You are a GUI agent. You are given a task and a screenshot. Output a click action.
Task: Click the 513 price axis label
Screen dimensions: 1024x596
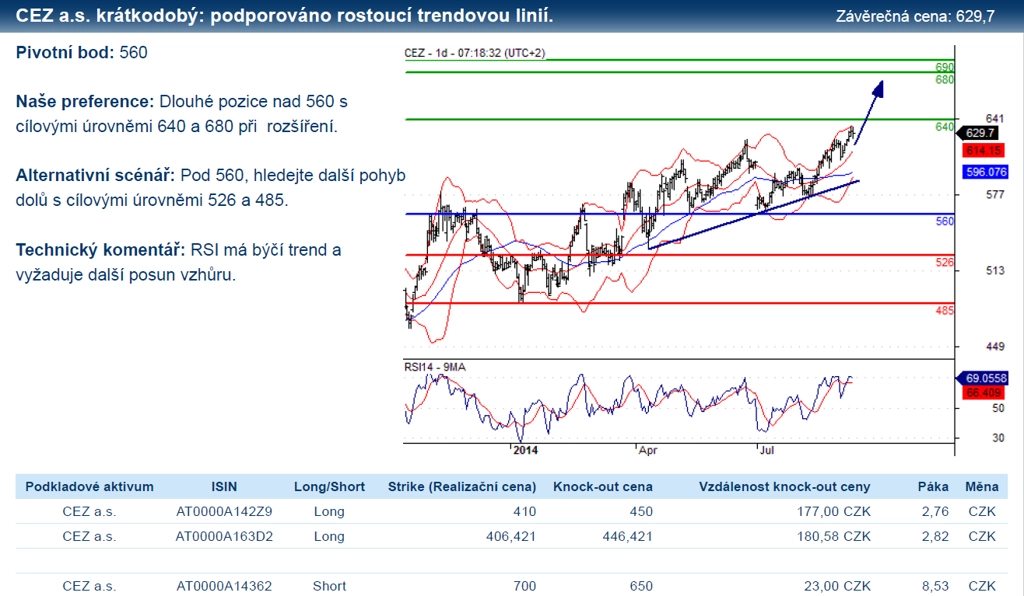pyautogui.click(x=995, y=270)
